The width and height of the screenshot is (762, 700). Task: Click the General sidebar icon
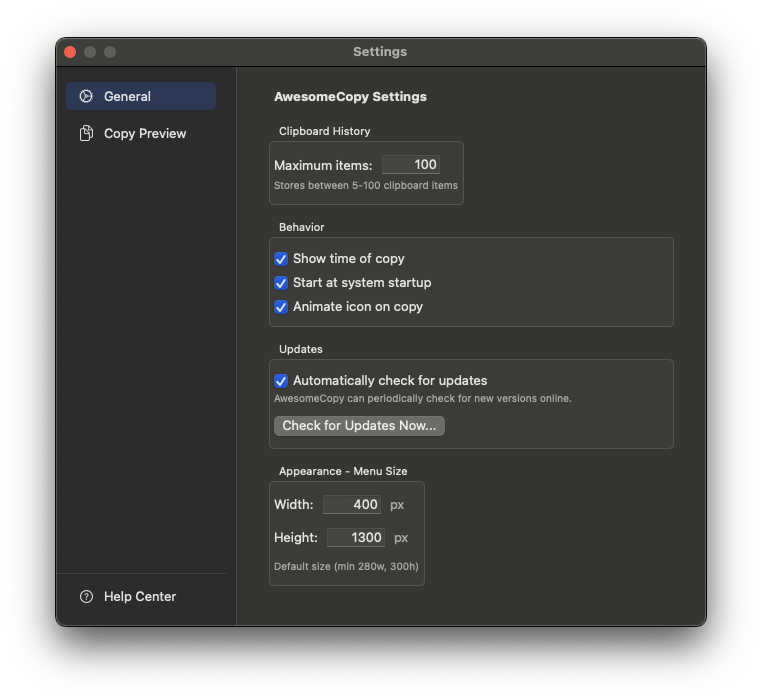tap(86, 96)
